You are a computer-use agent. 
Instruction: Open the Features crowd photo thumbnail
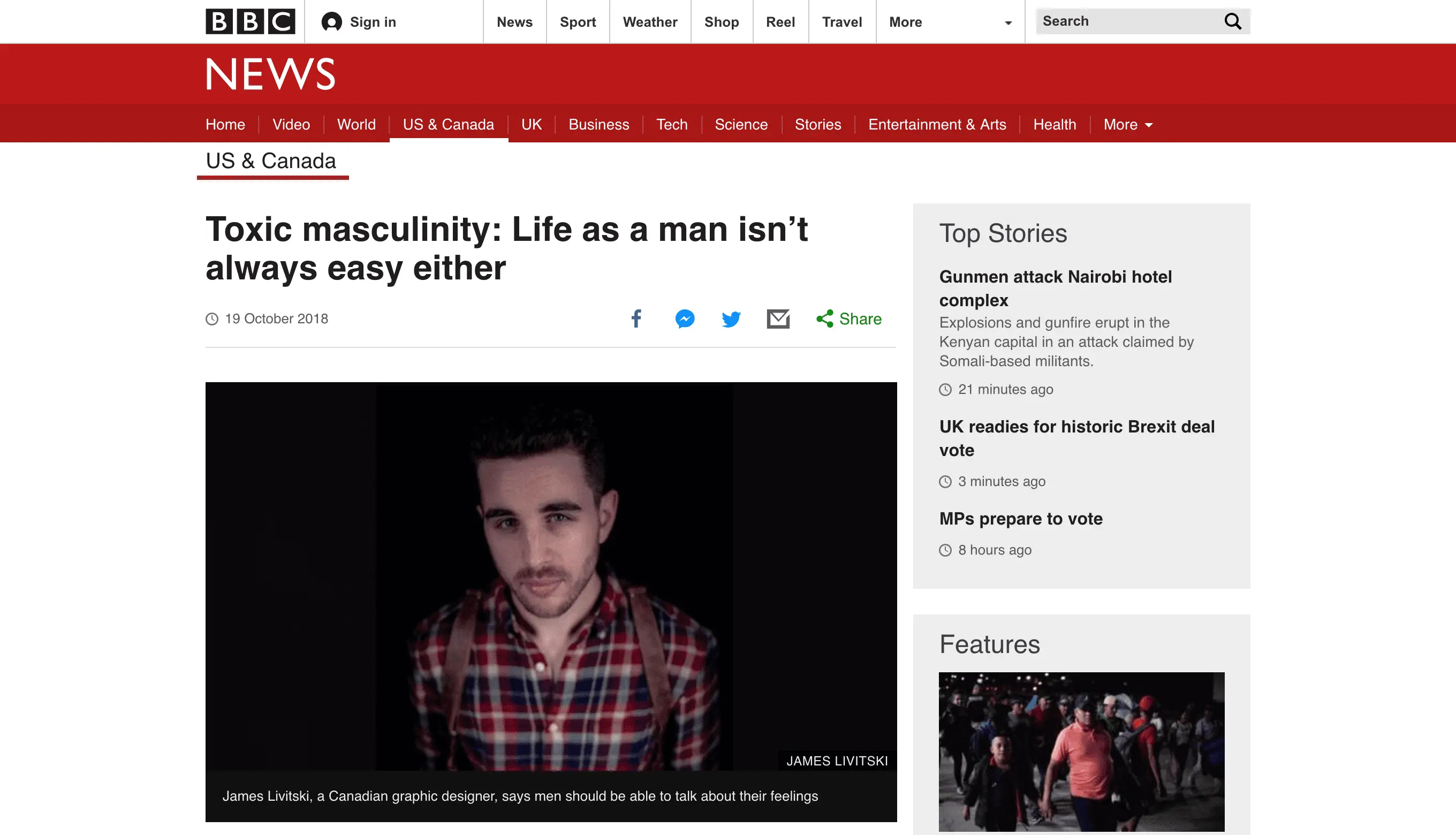pyautogui.click(x=1081, y=751)
